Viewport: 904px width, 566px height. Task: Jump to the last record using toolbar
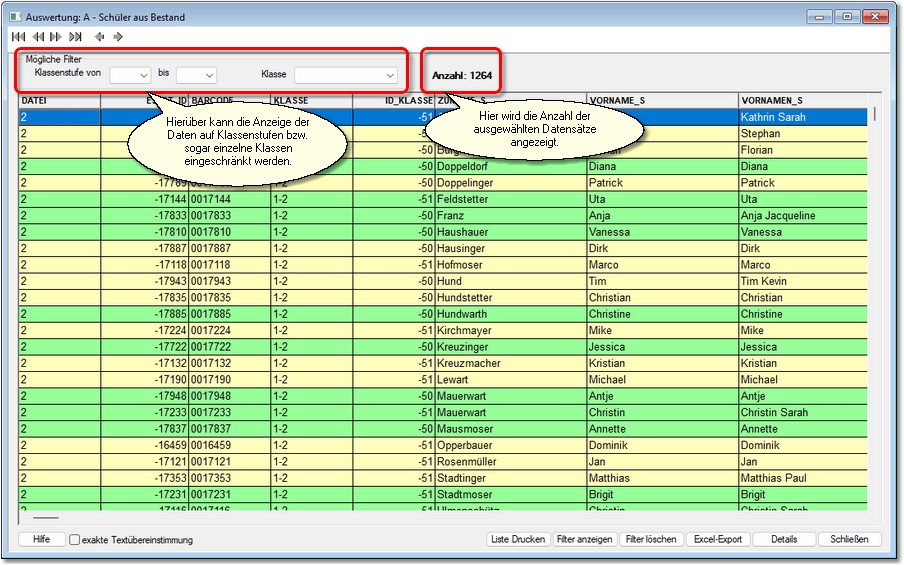click(x=75, y=37)
